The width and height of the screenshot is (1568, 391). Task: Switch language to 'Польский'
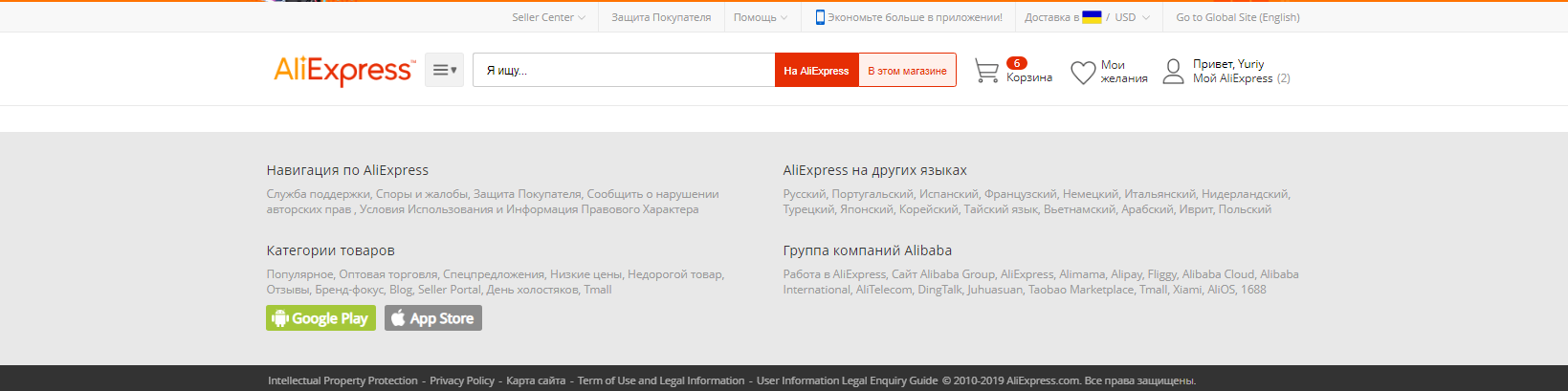[x=1245, y=209]
